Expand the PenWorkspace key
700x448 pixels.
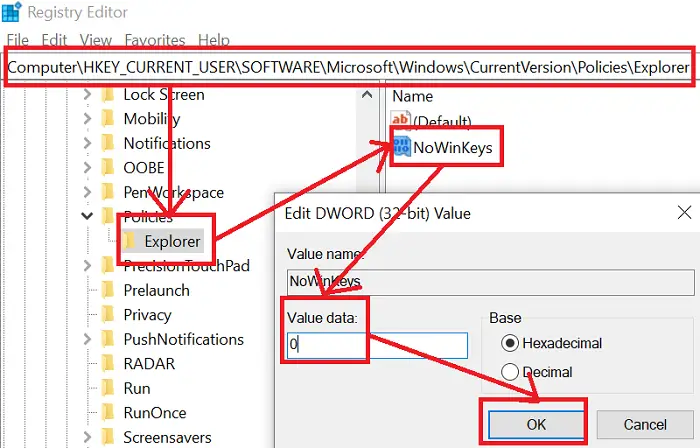point(88,192)
